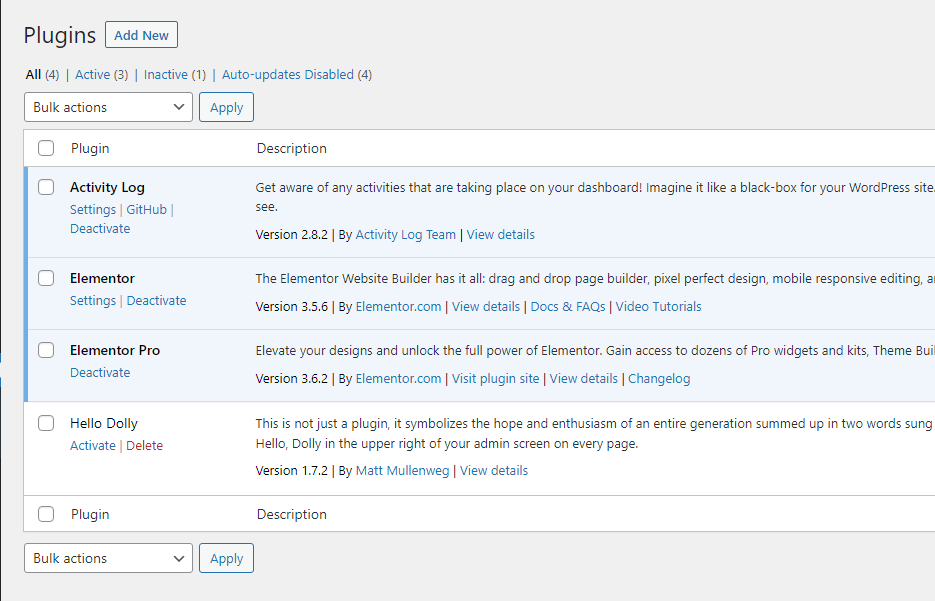The width and height of the screenshot is (935, 601).
Task: Toggle select-all checkbox in table header
Action: (x=46, y=148)
